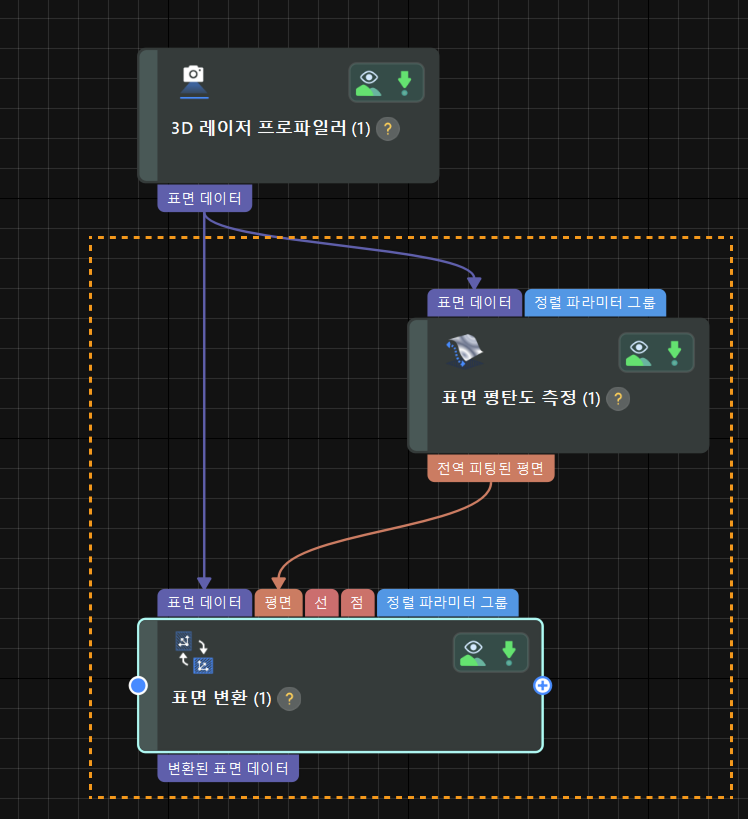Click the 3D 레이저 프로파일러 camera icon
This screenshot has width=748, height=819.
[194, 82]
